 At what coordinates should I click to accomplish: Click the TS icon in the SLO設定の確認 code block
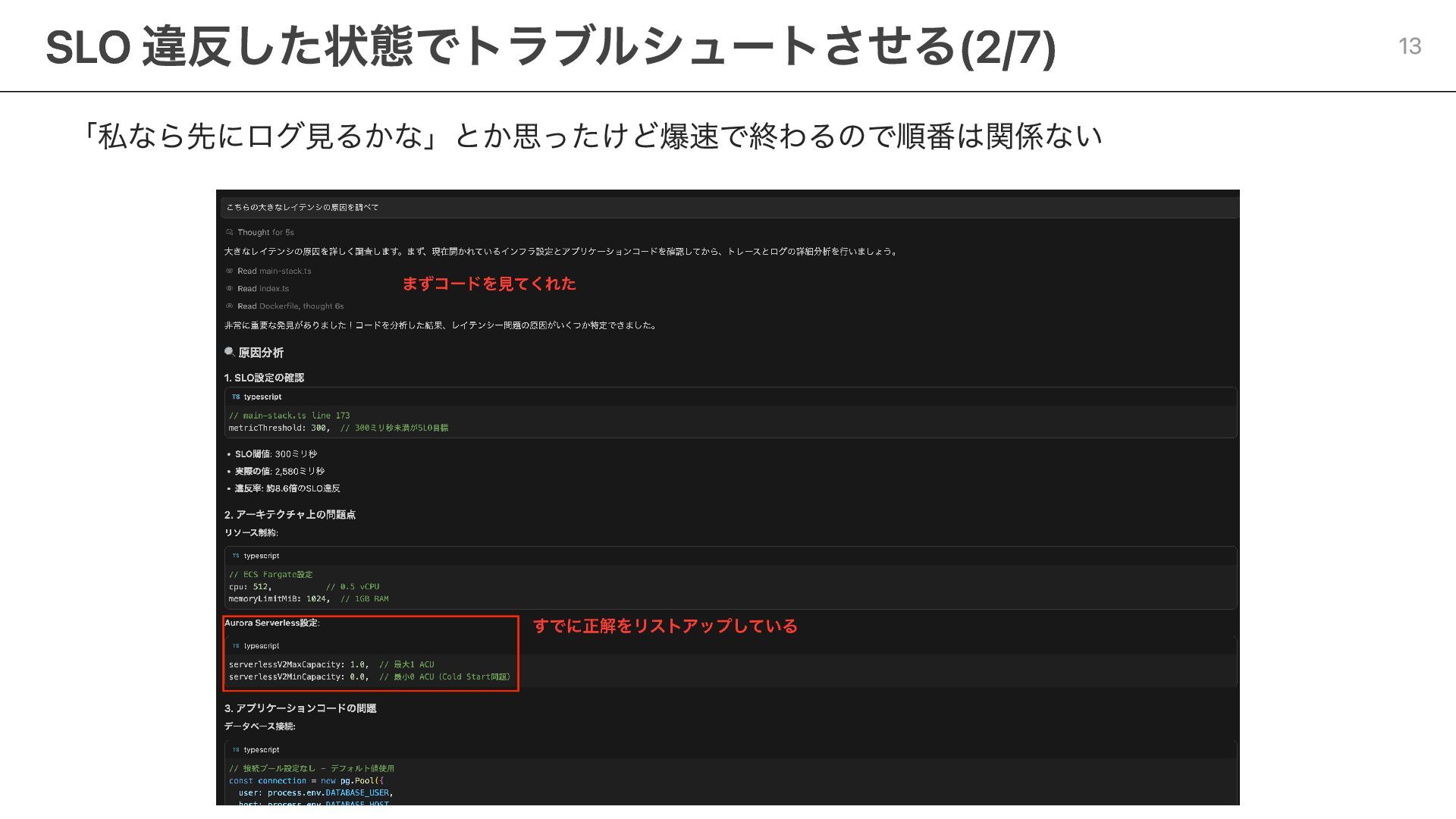click(x=236, y=397)
